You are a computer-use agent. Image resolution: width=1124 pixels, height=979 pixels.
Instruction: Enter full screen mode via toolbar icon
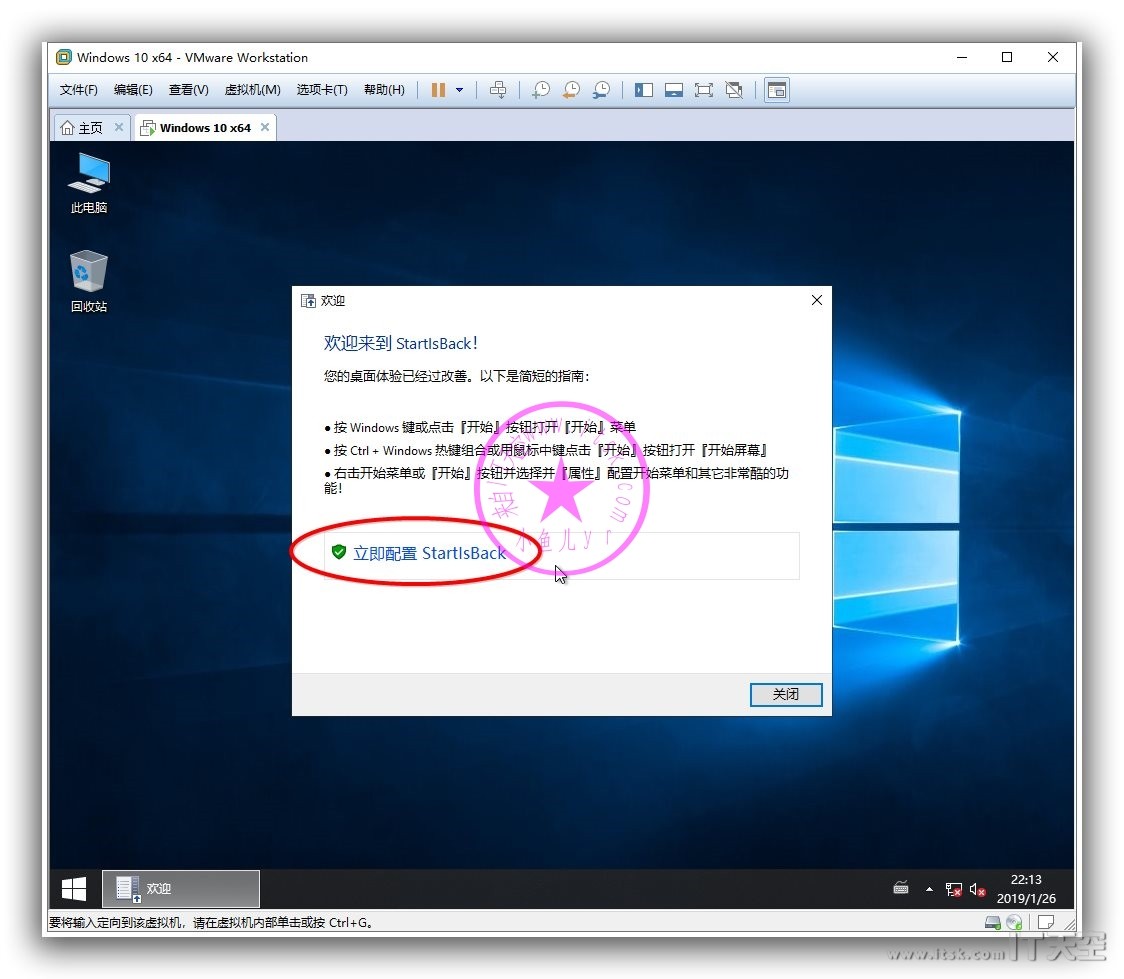tap(704, 90)
